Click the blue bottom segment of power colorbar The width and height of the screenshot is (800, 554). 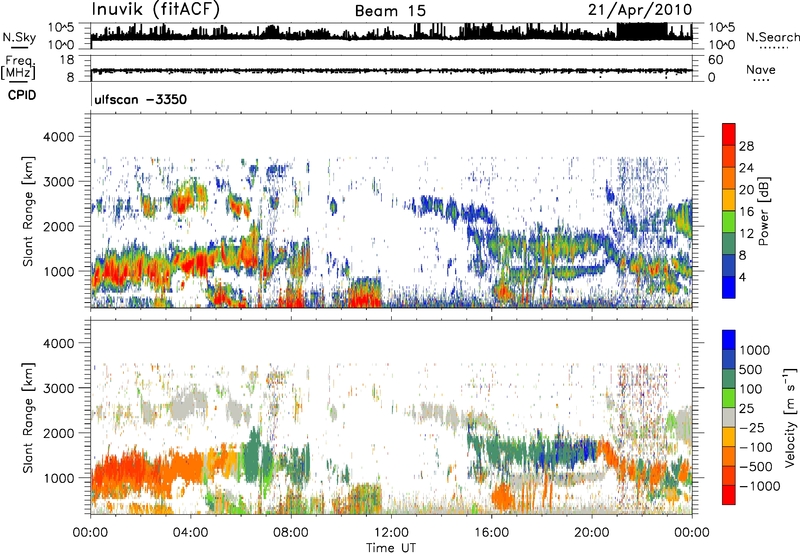tap(729, 287)
